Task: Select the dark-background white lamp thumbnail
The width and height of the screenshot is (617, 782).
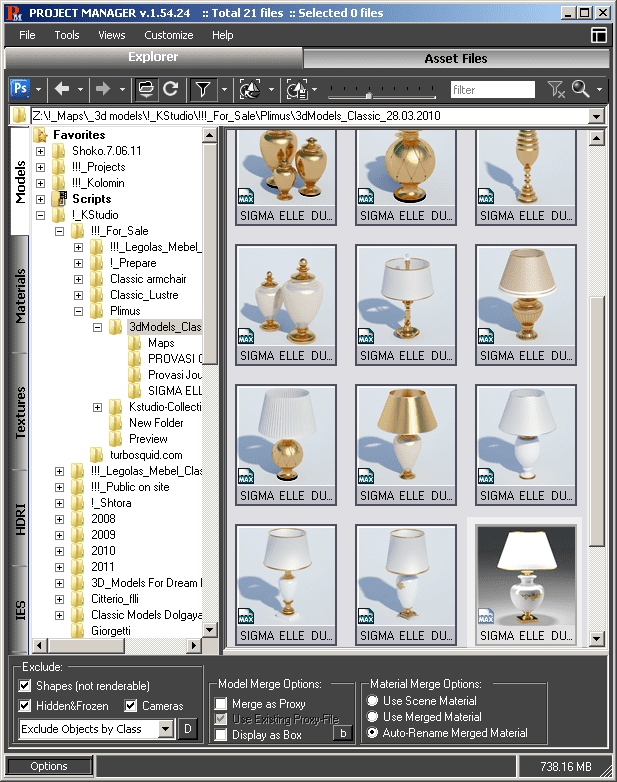Action: (x=526, y=585)
